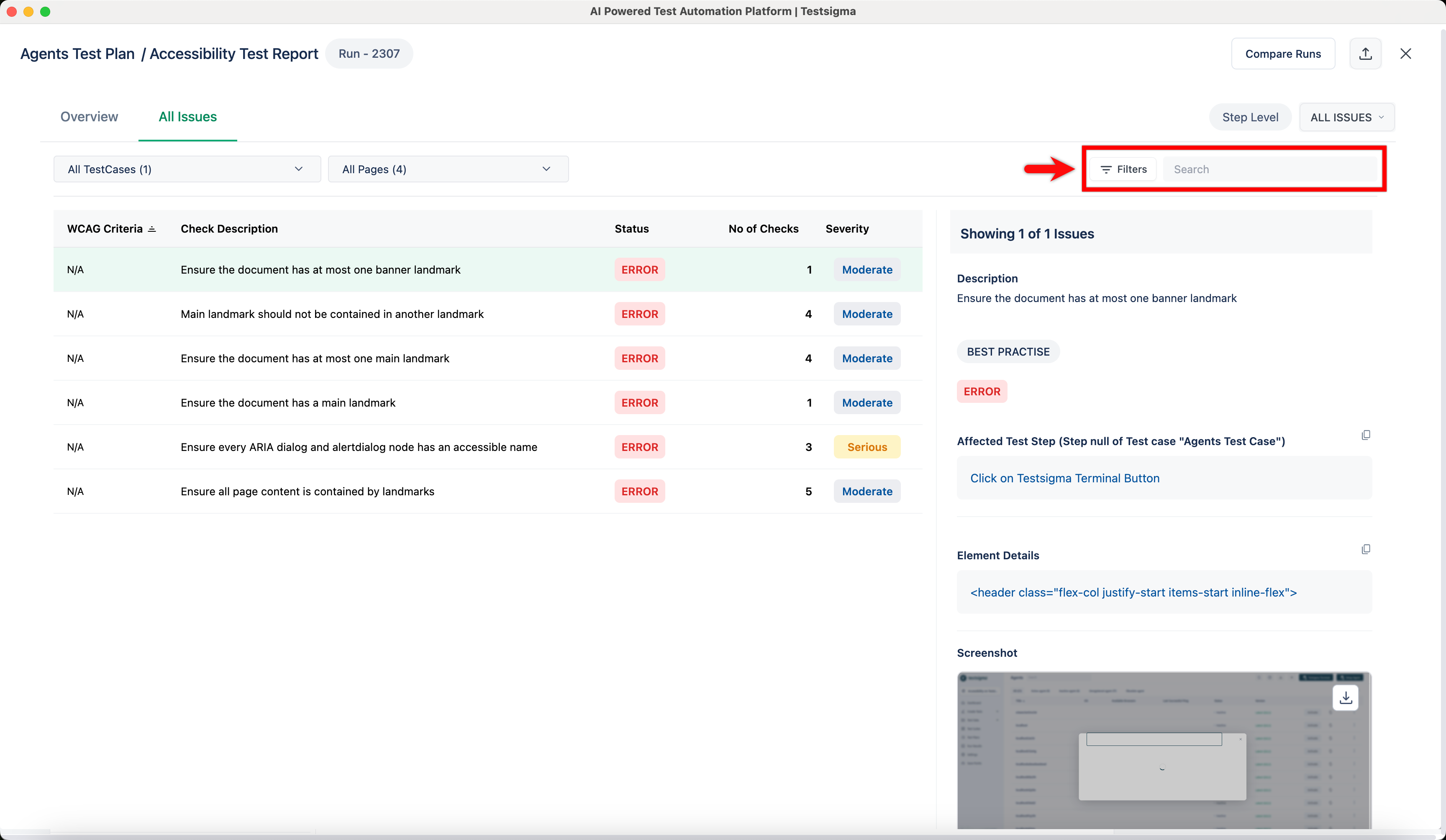Open the All Pages (4) dropdown
This screenshot has width=1446, height=840.
(x=448, y=169)
